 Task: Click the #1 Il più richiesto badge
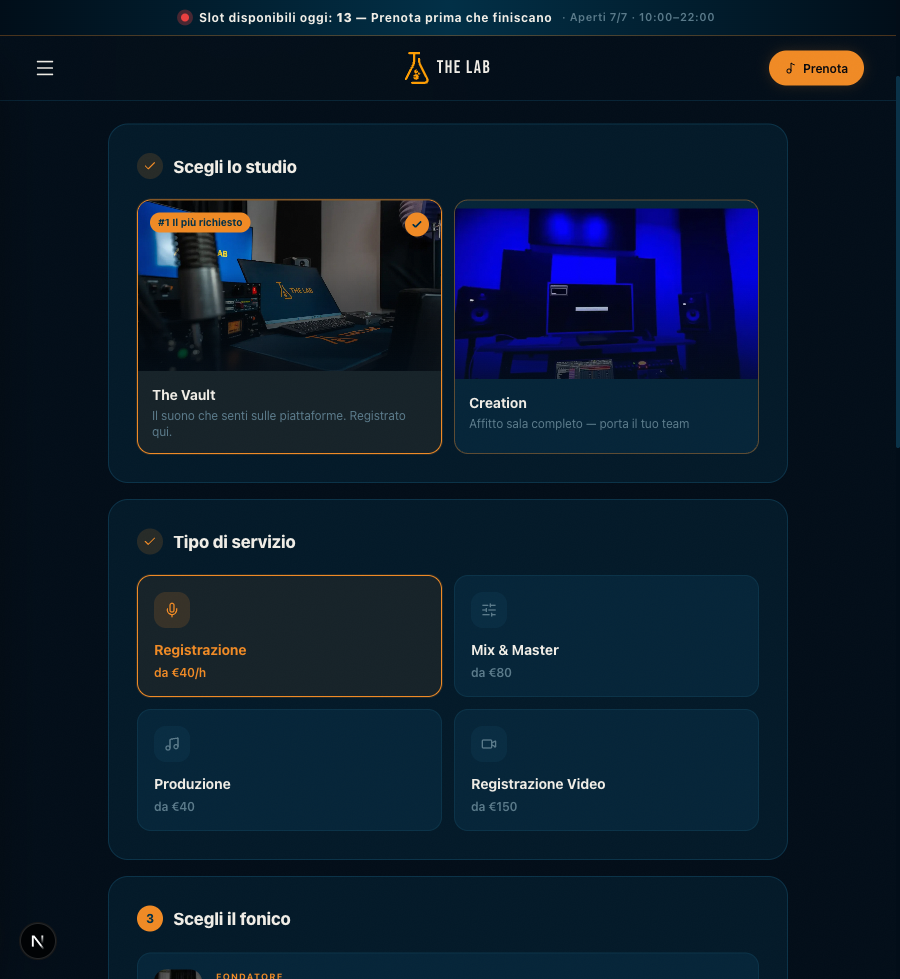coord(200,222)
